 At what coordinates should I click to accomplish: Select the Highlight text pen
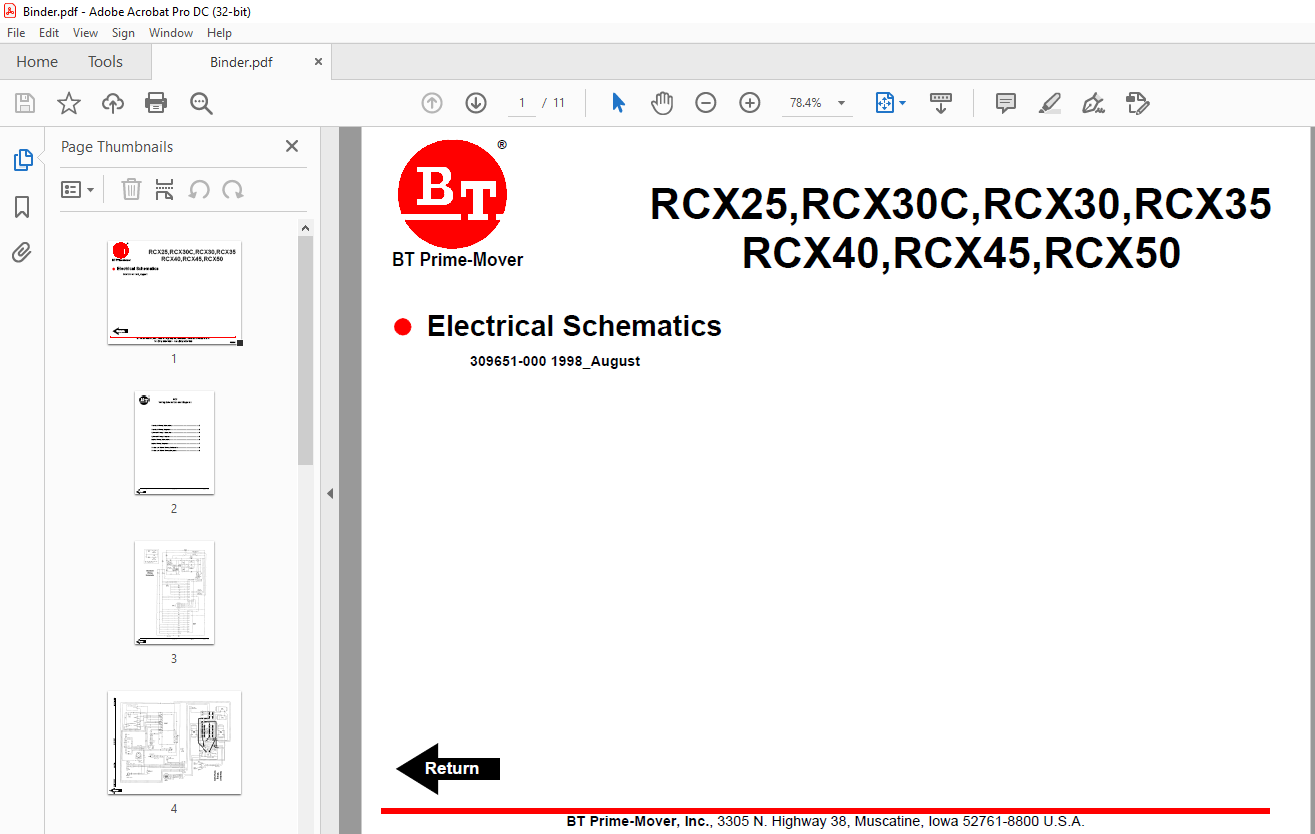(x=1049, y=103)
